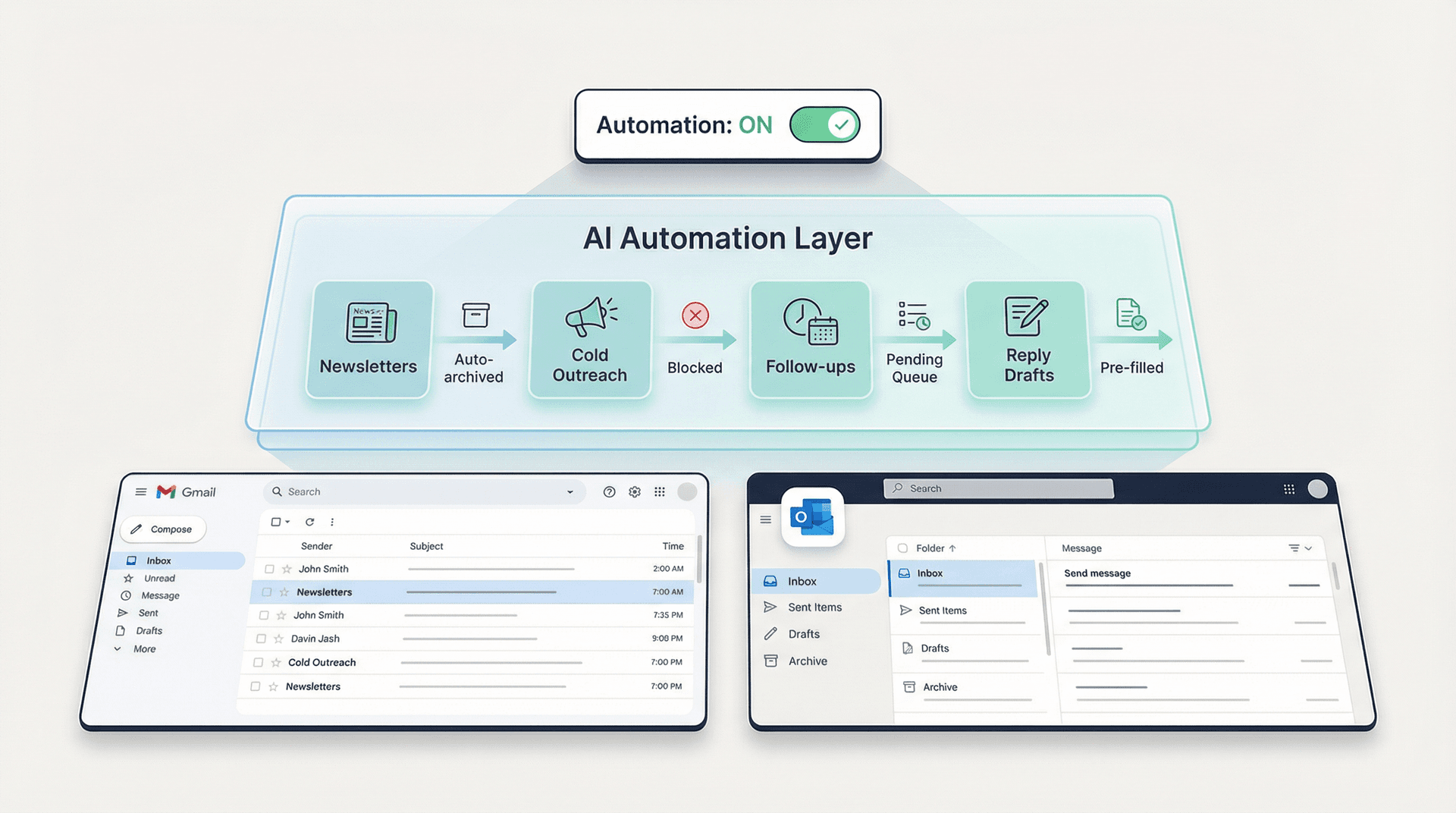This screenshot has height=813, width=1456.
Task: Open the Gmail hamburger menu
Action: pyautogui.click(x=140, y=491)
